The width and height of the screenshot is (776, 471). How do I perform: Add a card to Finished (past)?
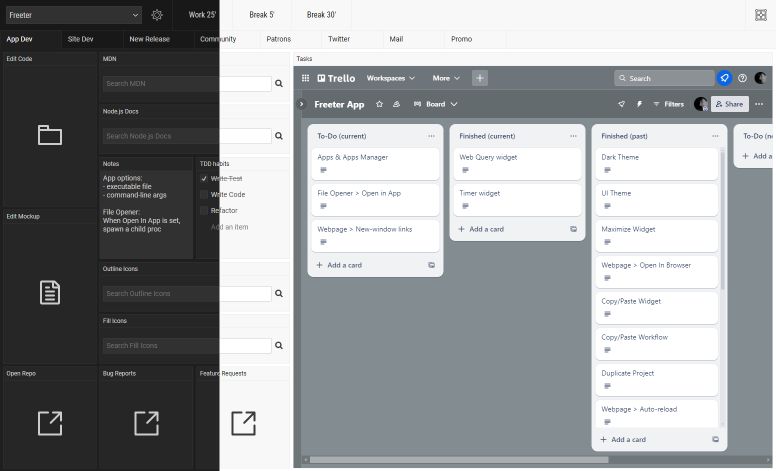coord(623,439)
